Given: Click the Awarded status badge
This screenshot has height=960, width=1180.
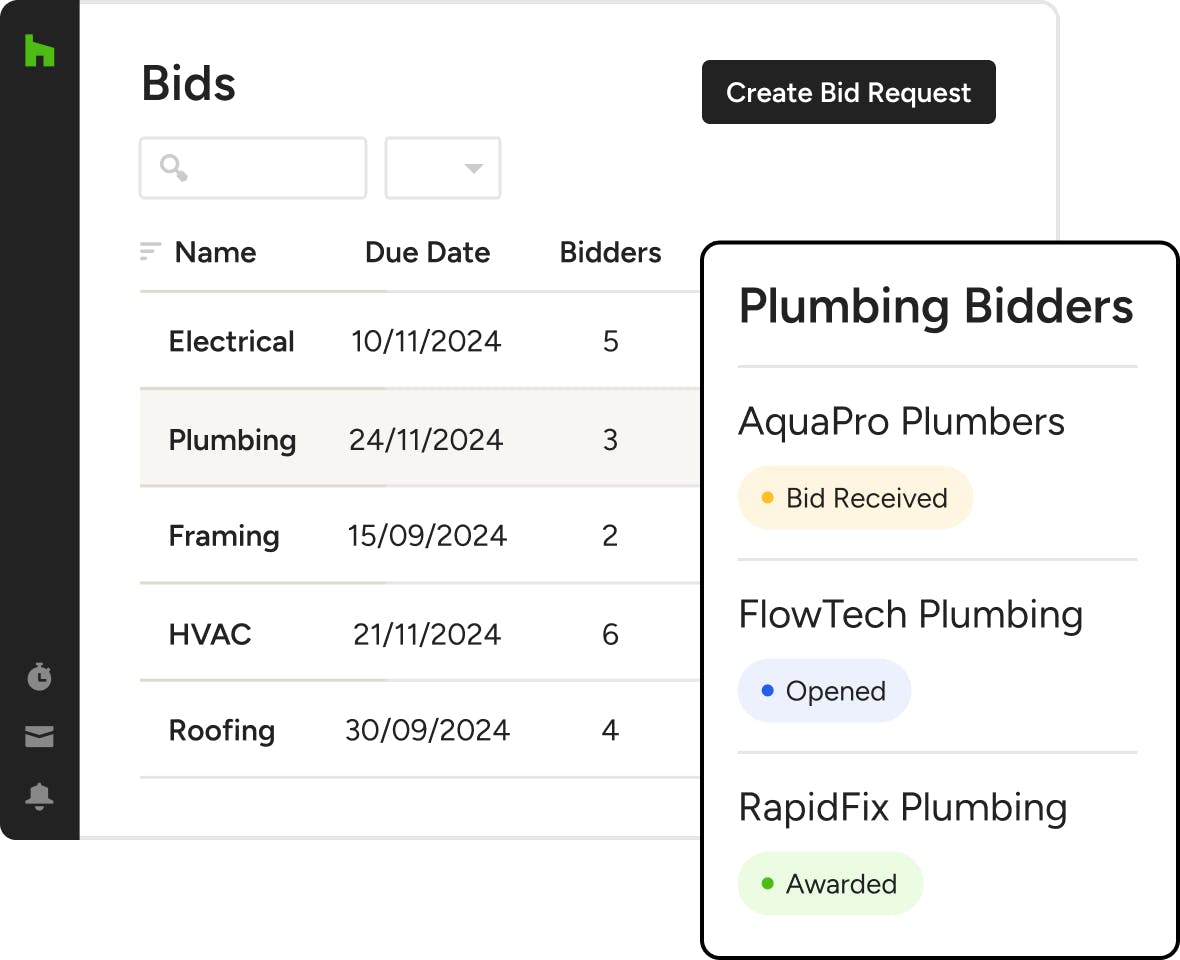Looking at the screenshot, I should [830, 884].
